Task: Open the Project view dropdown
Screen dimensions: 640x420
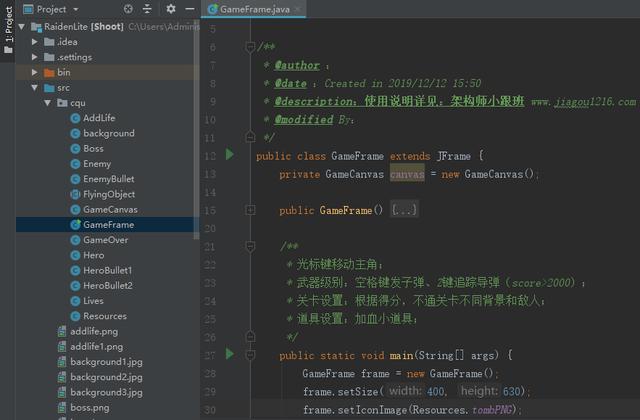Action: (x=76, y=9)
